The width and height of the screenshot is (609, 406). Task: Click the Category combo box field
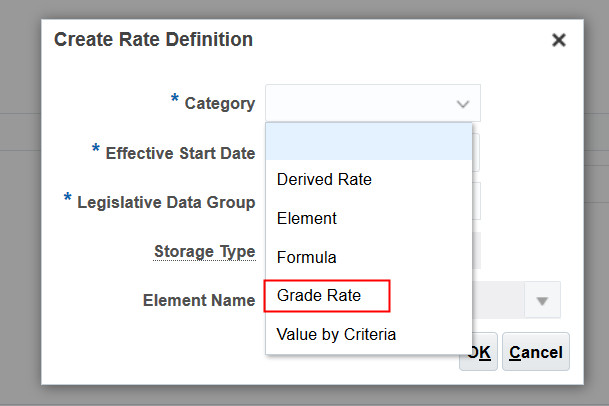(360, 103)
